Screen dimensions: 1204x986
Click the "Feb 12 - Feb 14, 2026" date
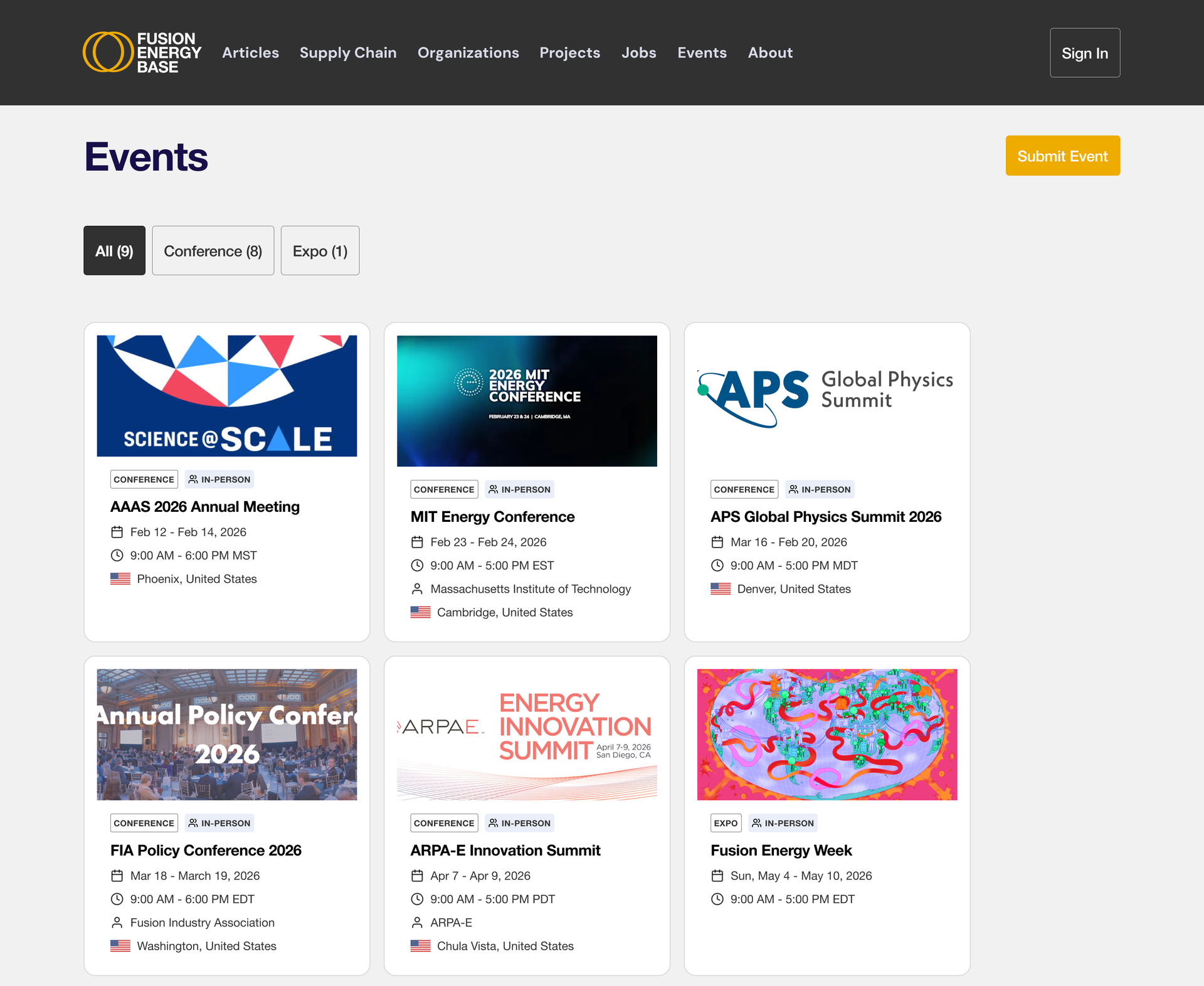click(188, 533)
